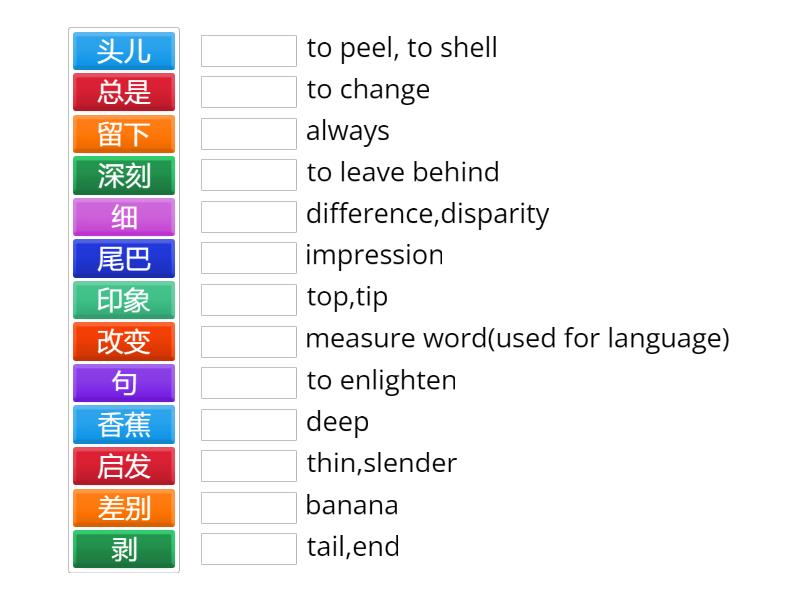Choose the 印象 word tile
The width and height of the screenshot is (800, 600).
pyautogui.click(x=124, y=300)
